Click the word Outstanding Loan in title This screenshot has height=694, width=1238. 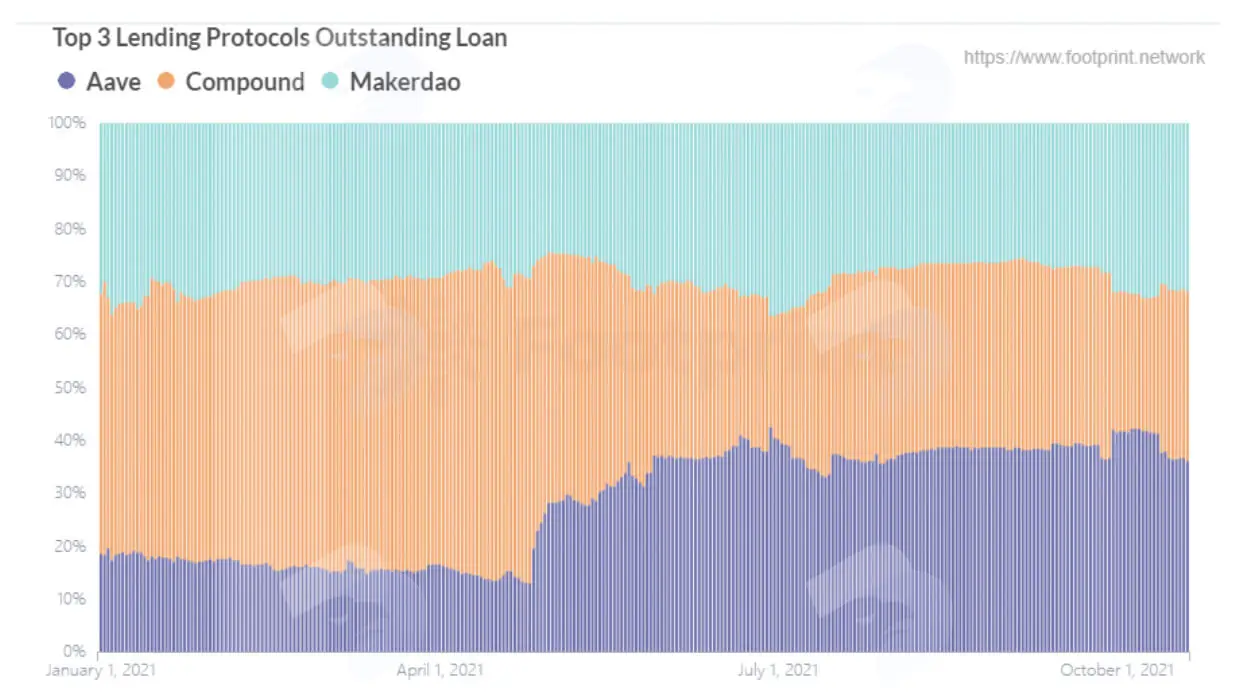coord(411,38)
